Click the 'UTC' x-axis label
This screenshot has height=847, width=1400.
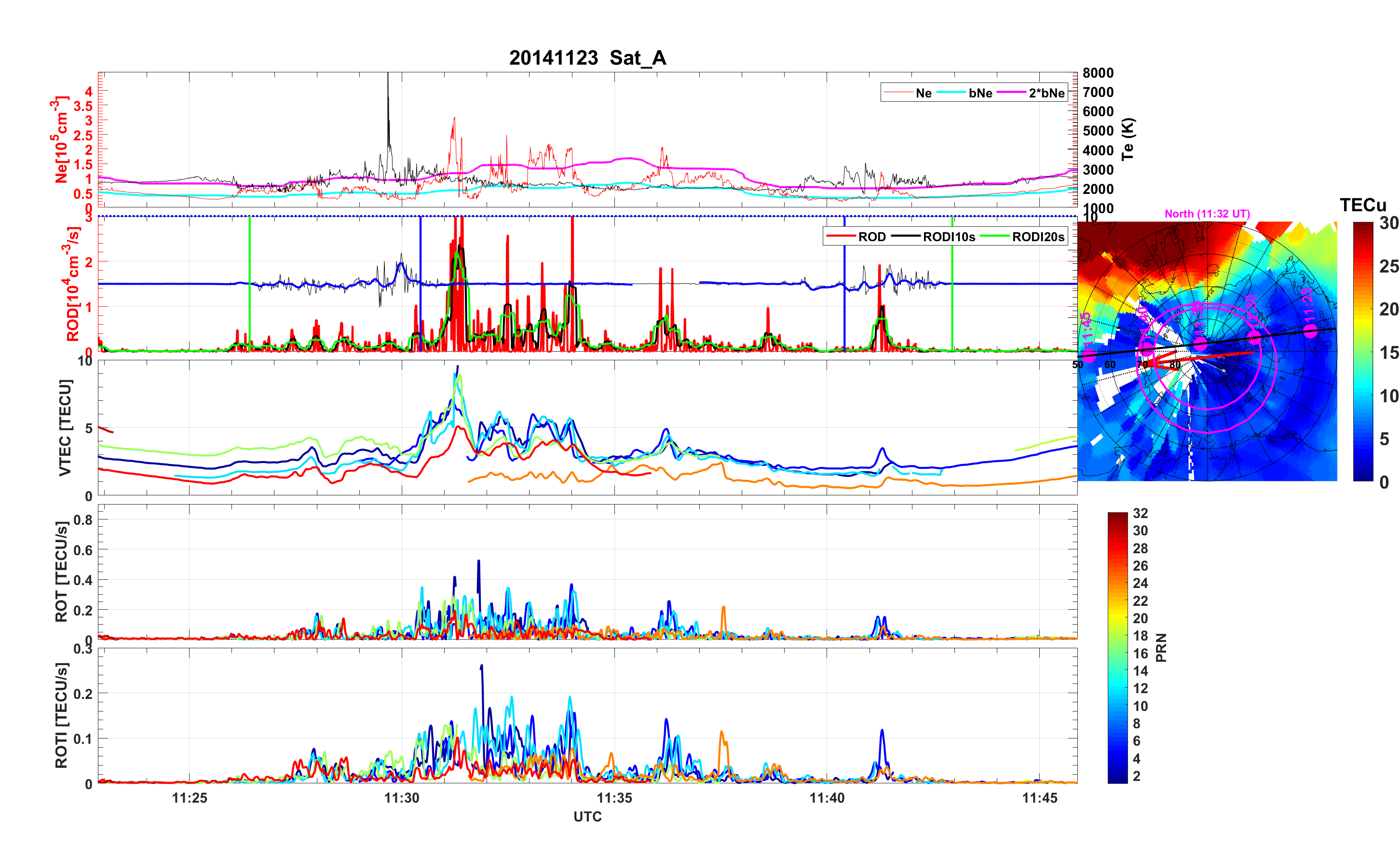coord(587,817)
